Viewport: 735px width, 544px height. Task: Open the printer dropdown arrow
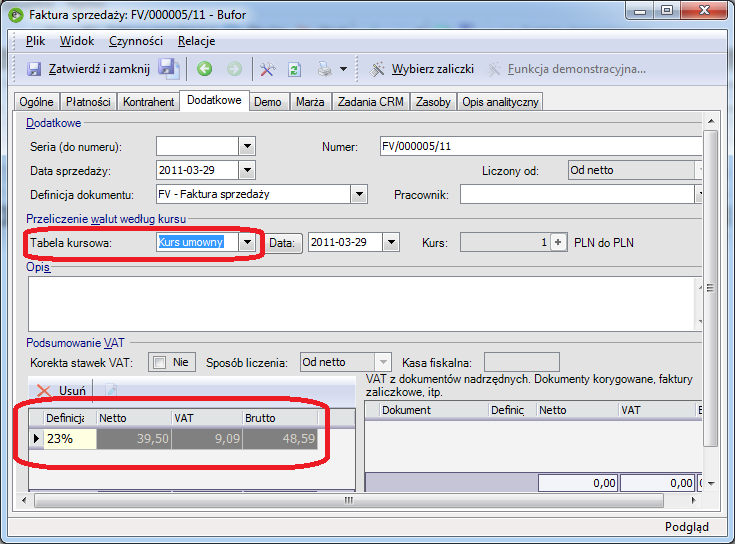pyautogui.click(x=344, y=69)
